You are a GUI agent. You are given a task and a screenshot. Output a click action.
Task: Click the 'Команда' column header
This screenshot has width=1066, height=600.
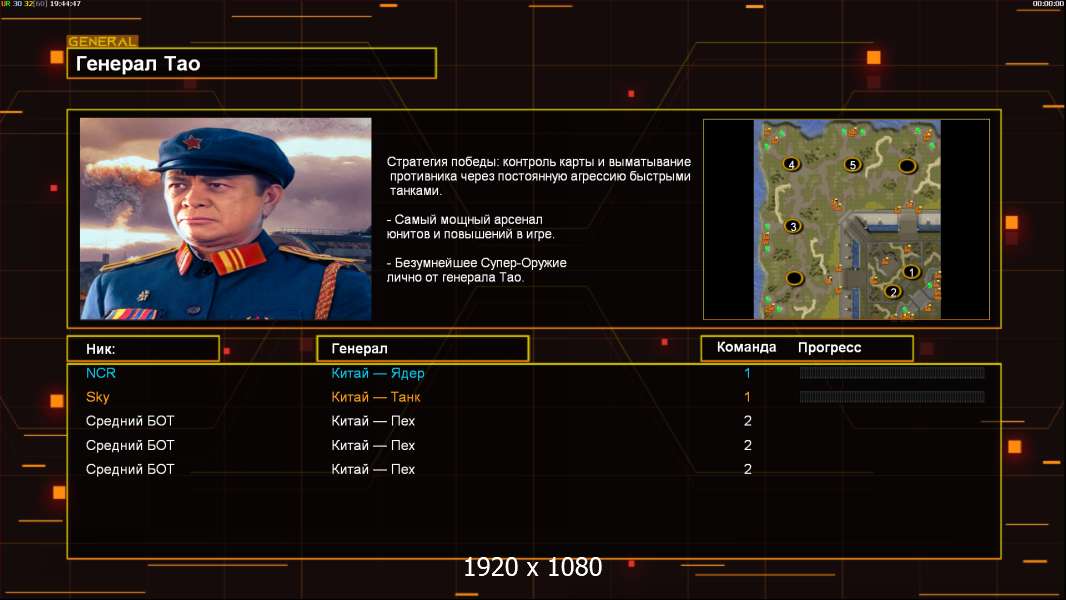746,347
